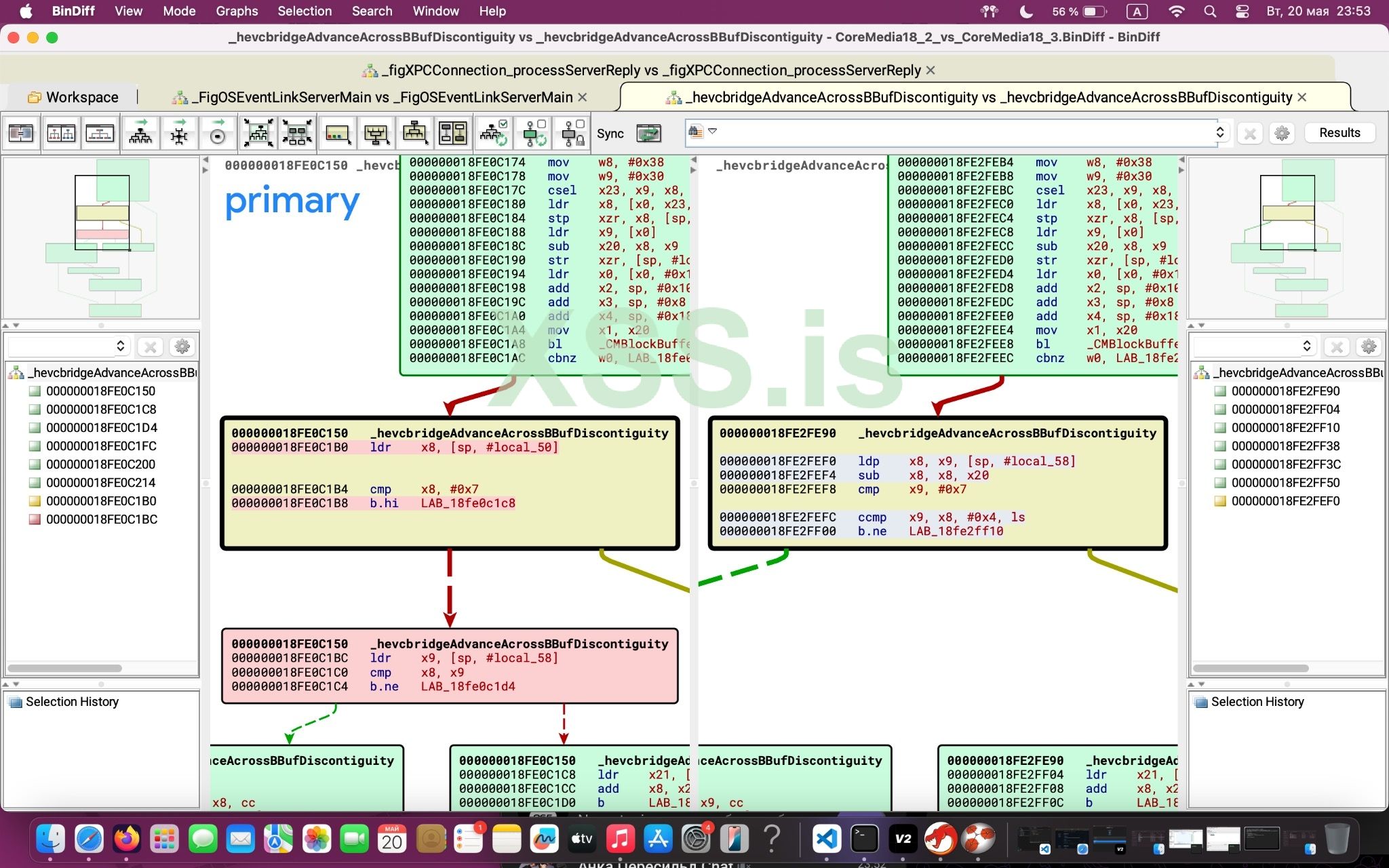
Task: Open the right sidebar filter dropdown
Action: click(1308, 346)
